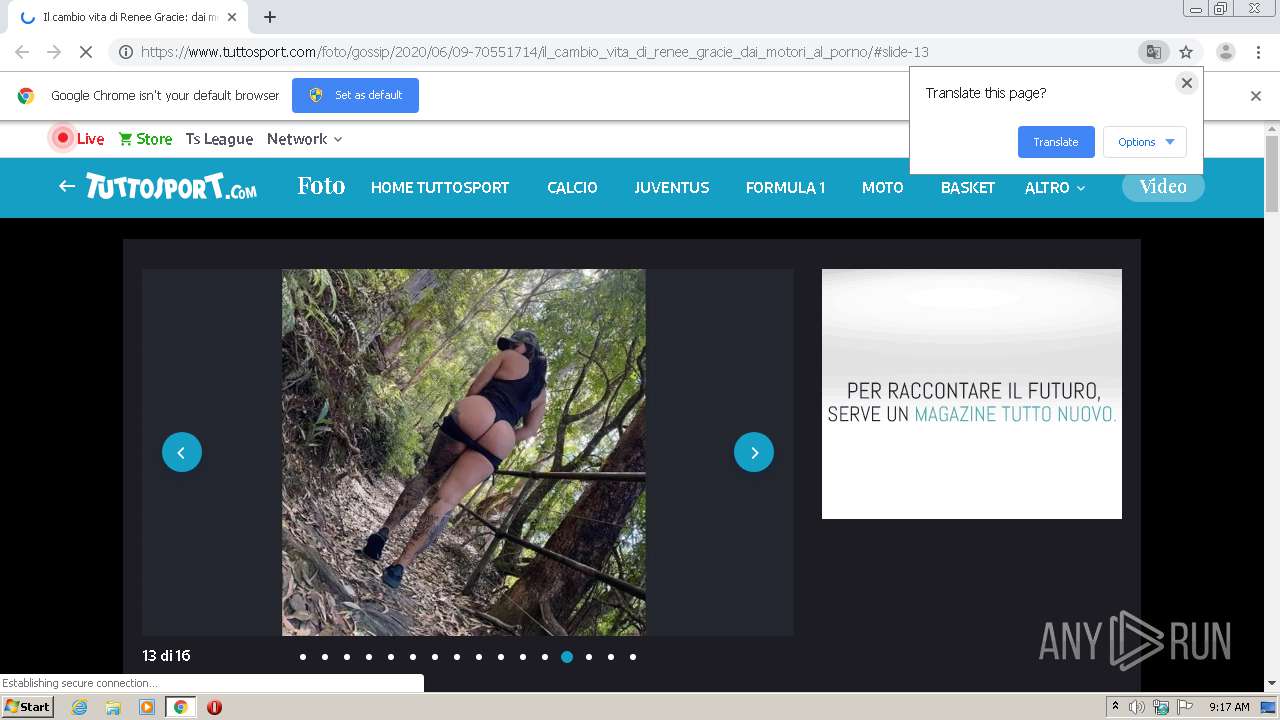Viewport: 1280px width, 720px height.
Task: Go to Home Tuttosport
Action: pyautogui.click(x=440, y=187)
